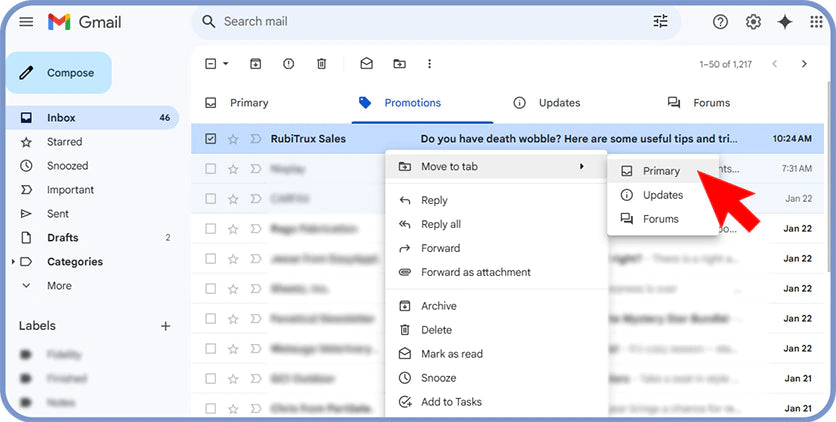The image size is (836, 422).
Task: Open Settings gear icon
Action: click(753, 22)
